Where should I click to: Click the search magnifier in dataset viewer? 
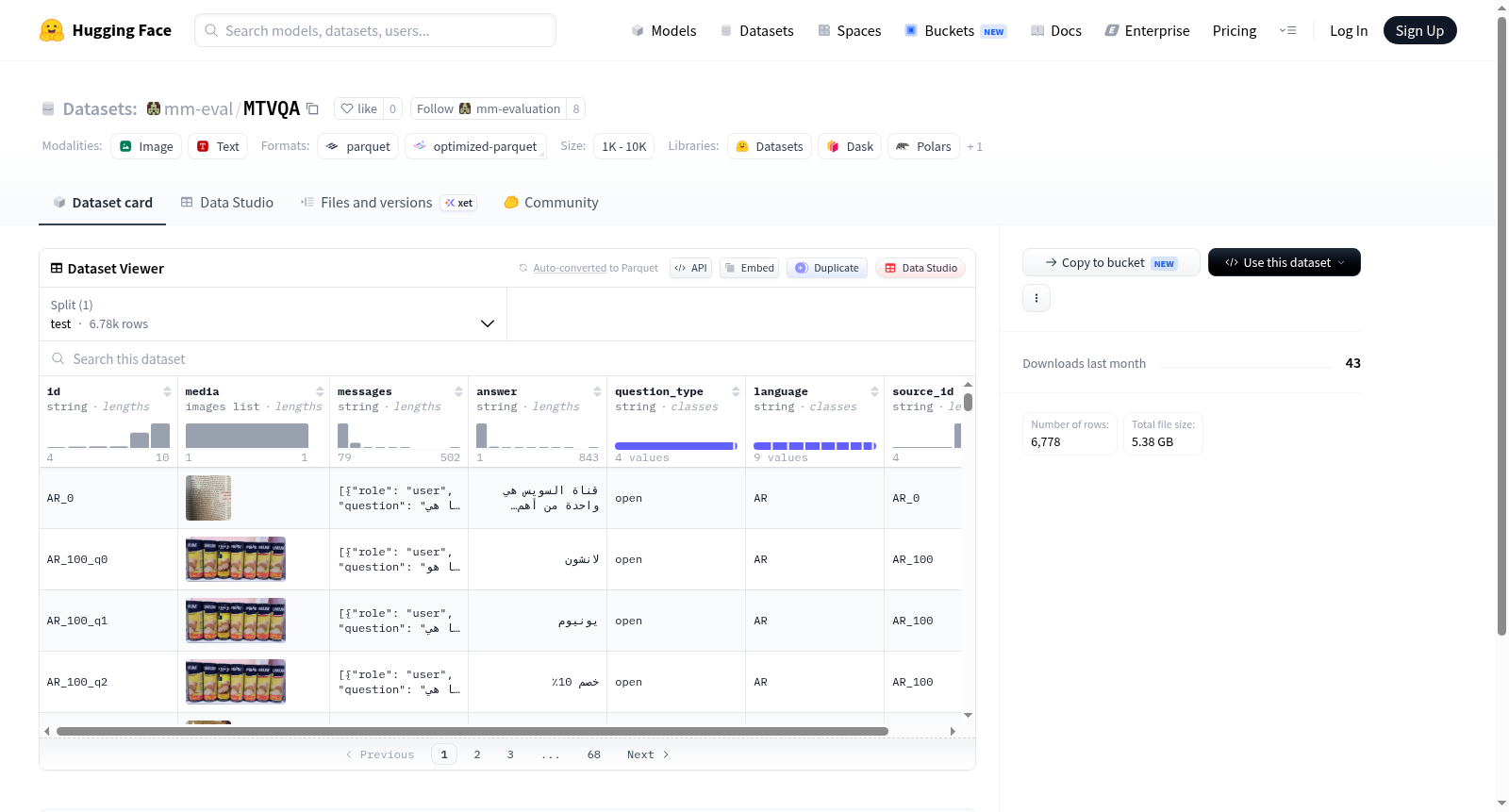tap(58, 359)
